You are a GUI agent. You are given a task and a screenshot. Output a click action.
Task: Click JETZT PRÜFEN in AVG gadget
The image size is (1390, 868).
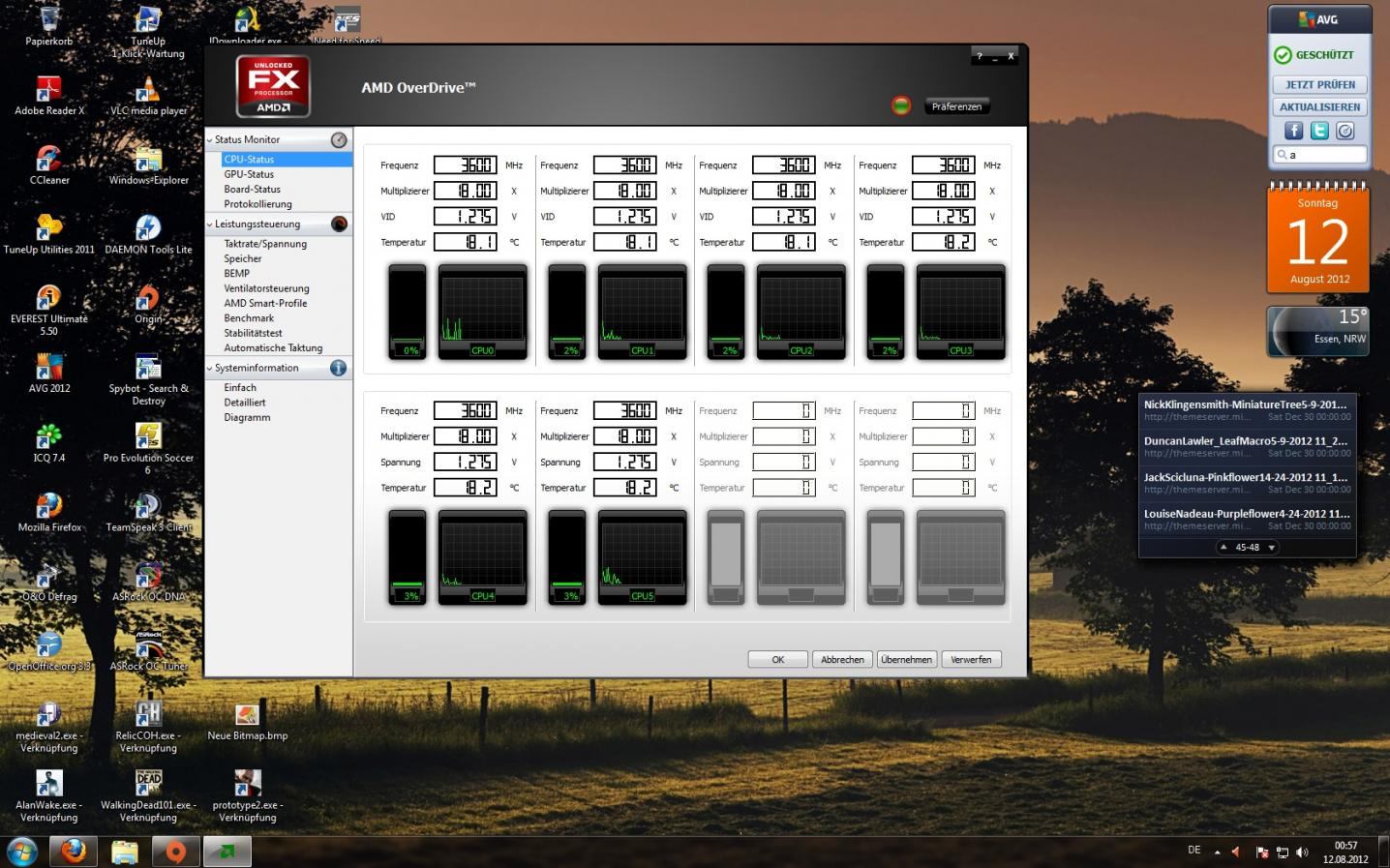tap(1320, 84)
